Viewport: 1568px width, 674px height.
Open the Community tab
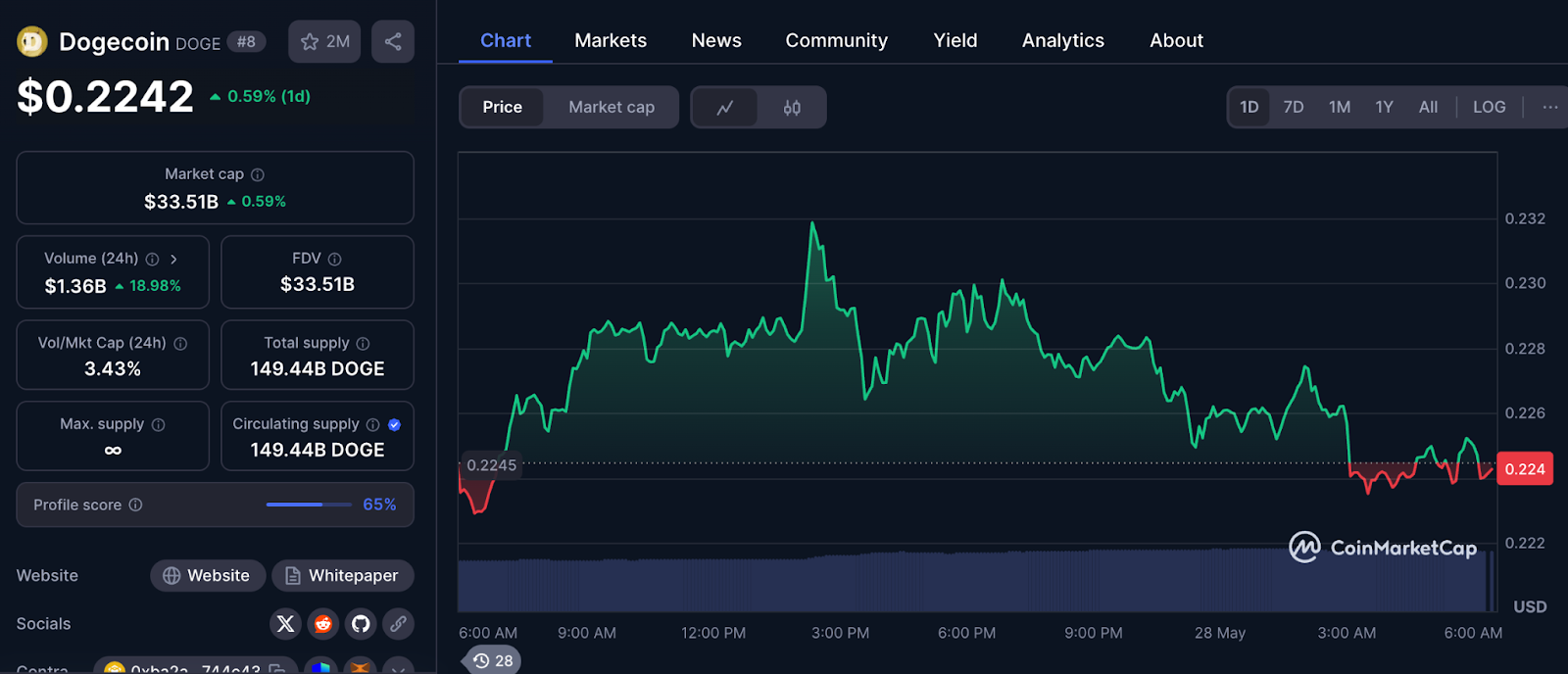(837, 40)
